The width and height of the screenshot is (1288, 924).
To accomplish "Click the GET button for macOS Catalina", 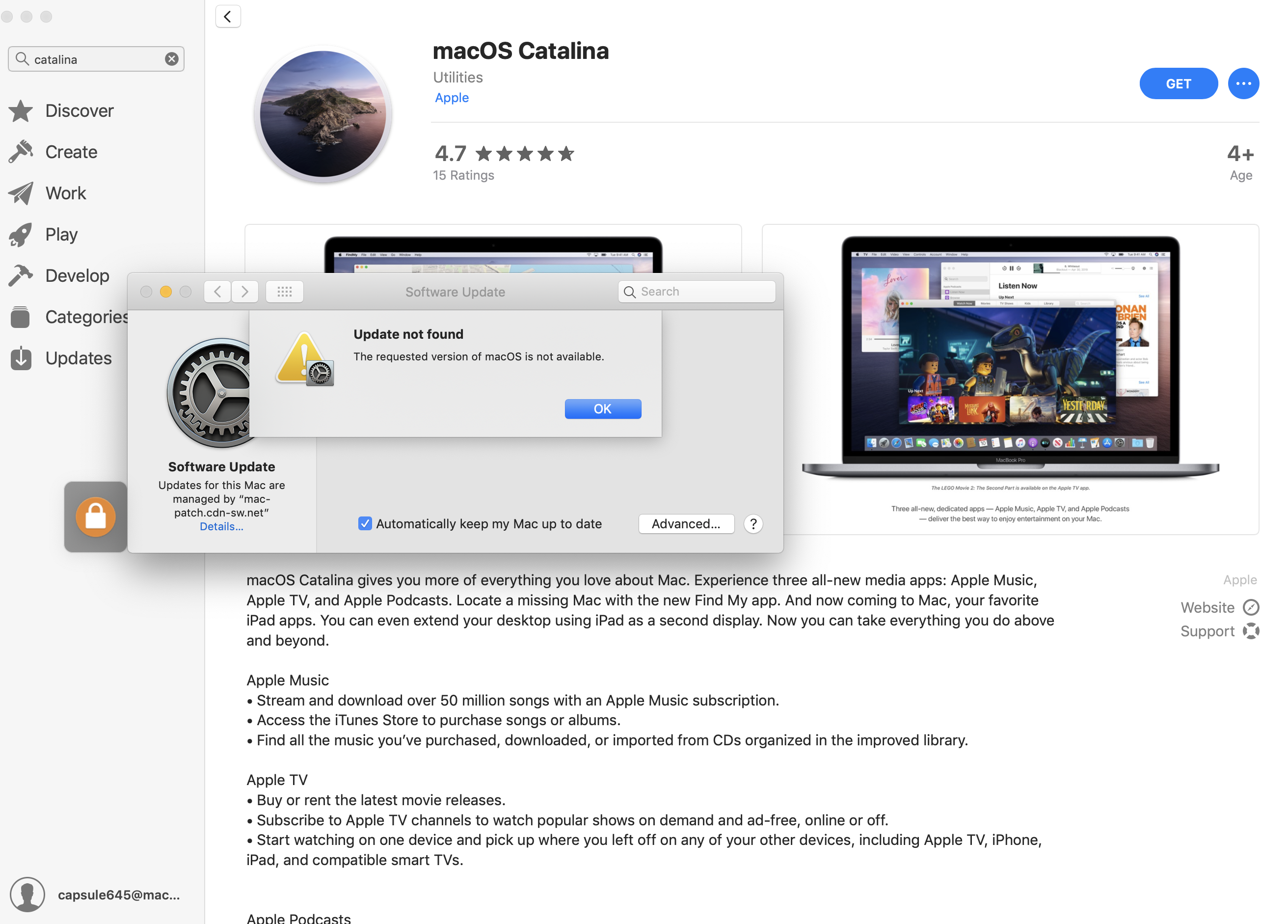I will (x=1178, y=83).
